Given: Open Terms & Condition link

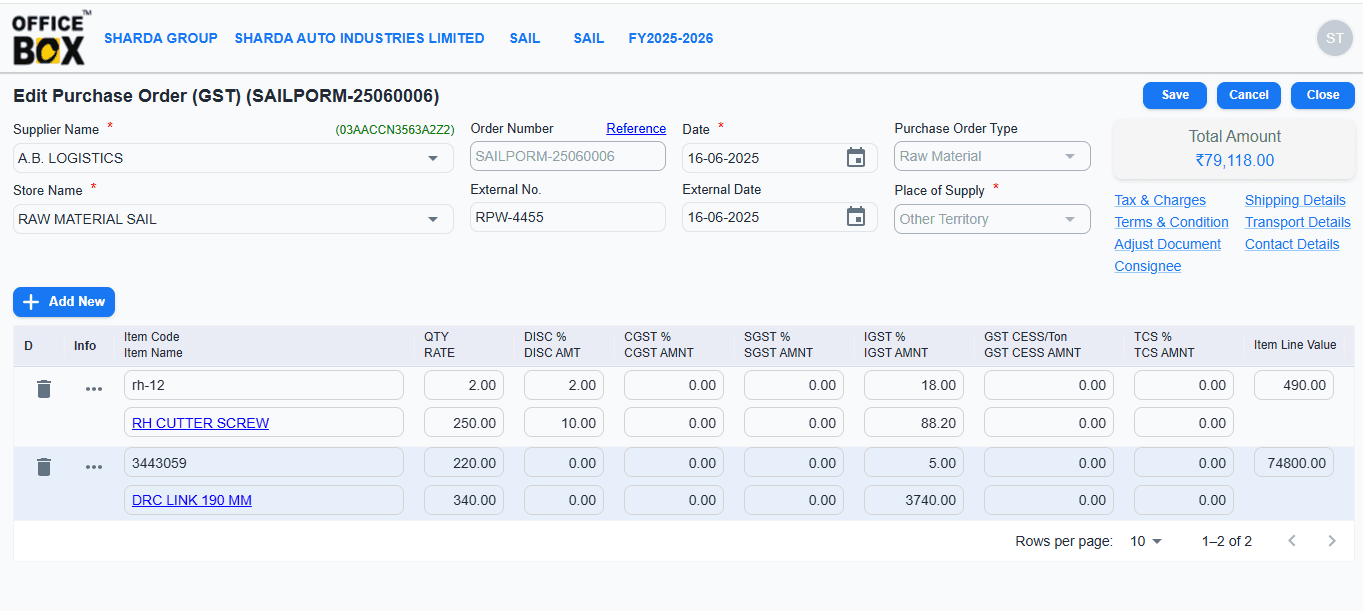Looking at the screenshot, I should (1172, 222).
